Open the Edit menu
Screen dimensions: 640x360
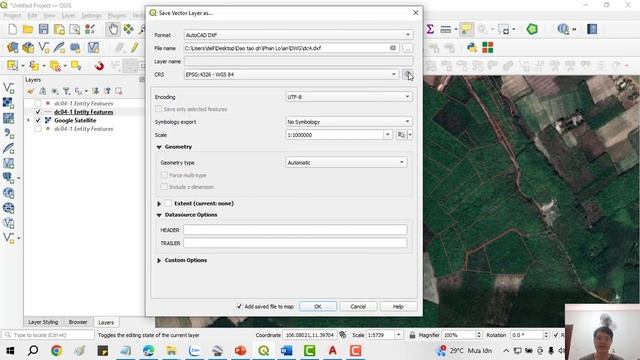32,16
